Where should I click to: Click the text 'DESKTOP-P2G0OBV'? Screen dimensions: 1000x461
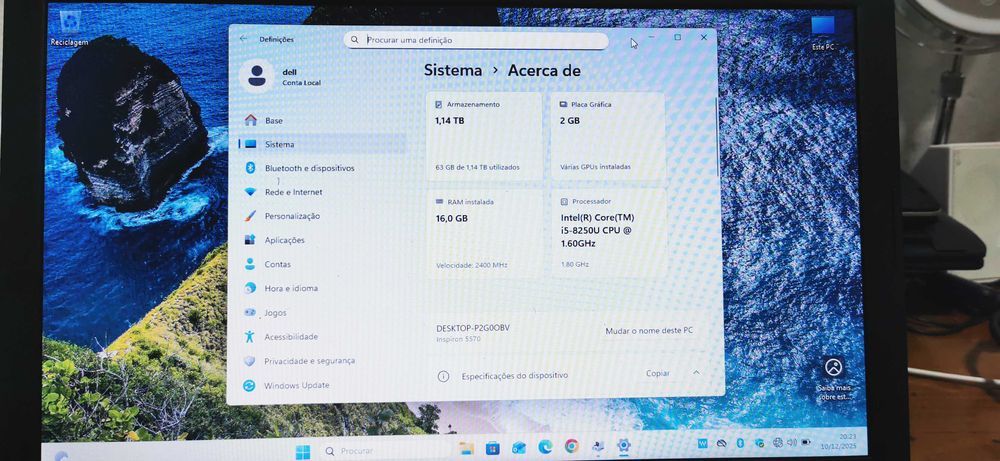click(473, 328)
